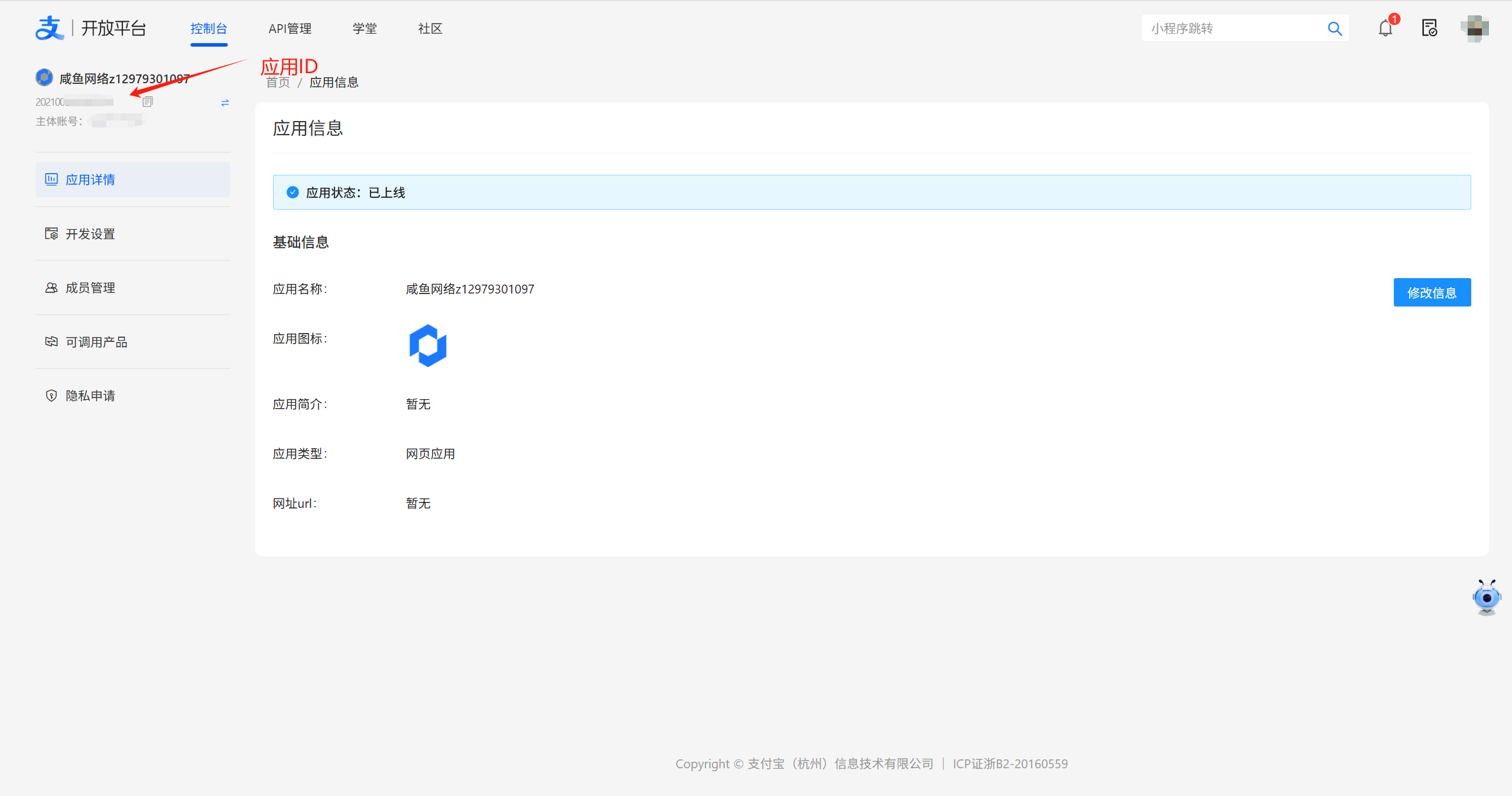
Task: Click the 应用类型 value 网页应用
Action: tap(430, 454)
